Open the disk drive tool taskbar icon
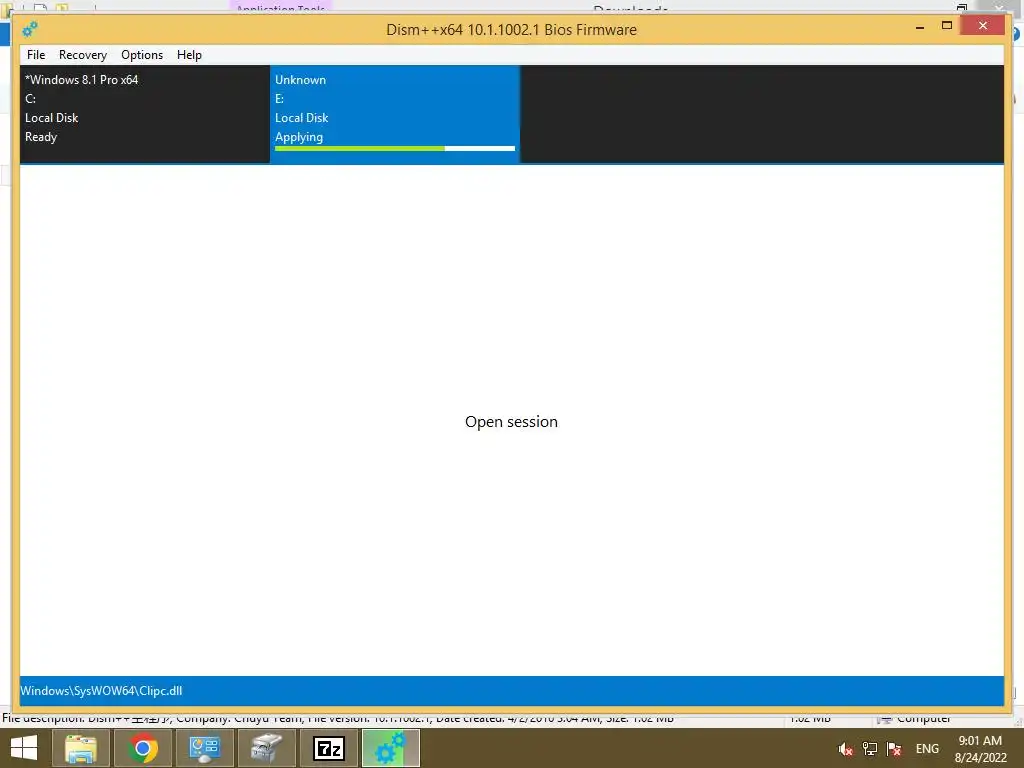The width and height of the screenshot is (1024, 768). (266, 748)
